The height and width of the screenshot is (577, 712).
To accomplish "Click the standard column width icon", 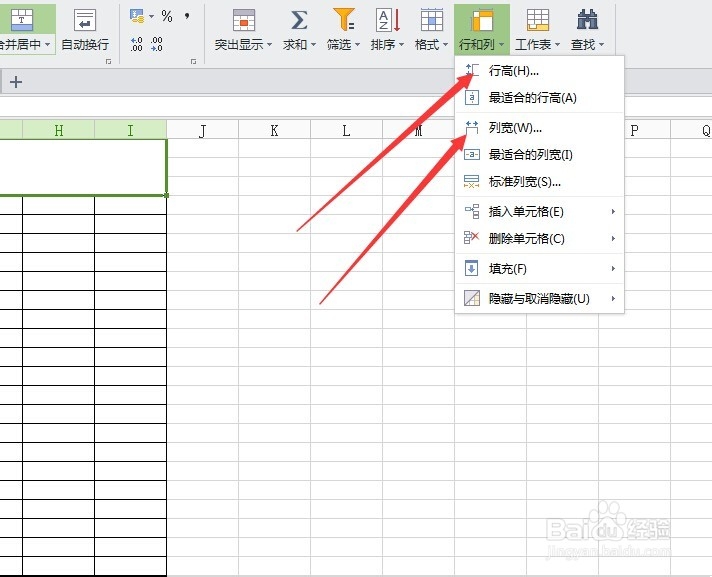I will click(472, 182).
